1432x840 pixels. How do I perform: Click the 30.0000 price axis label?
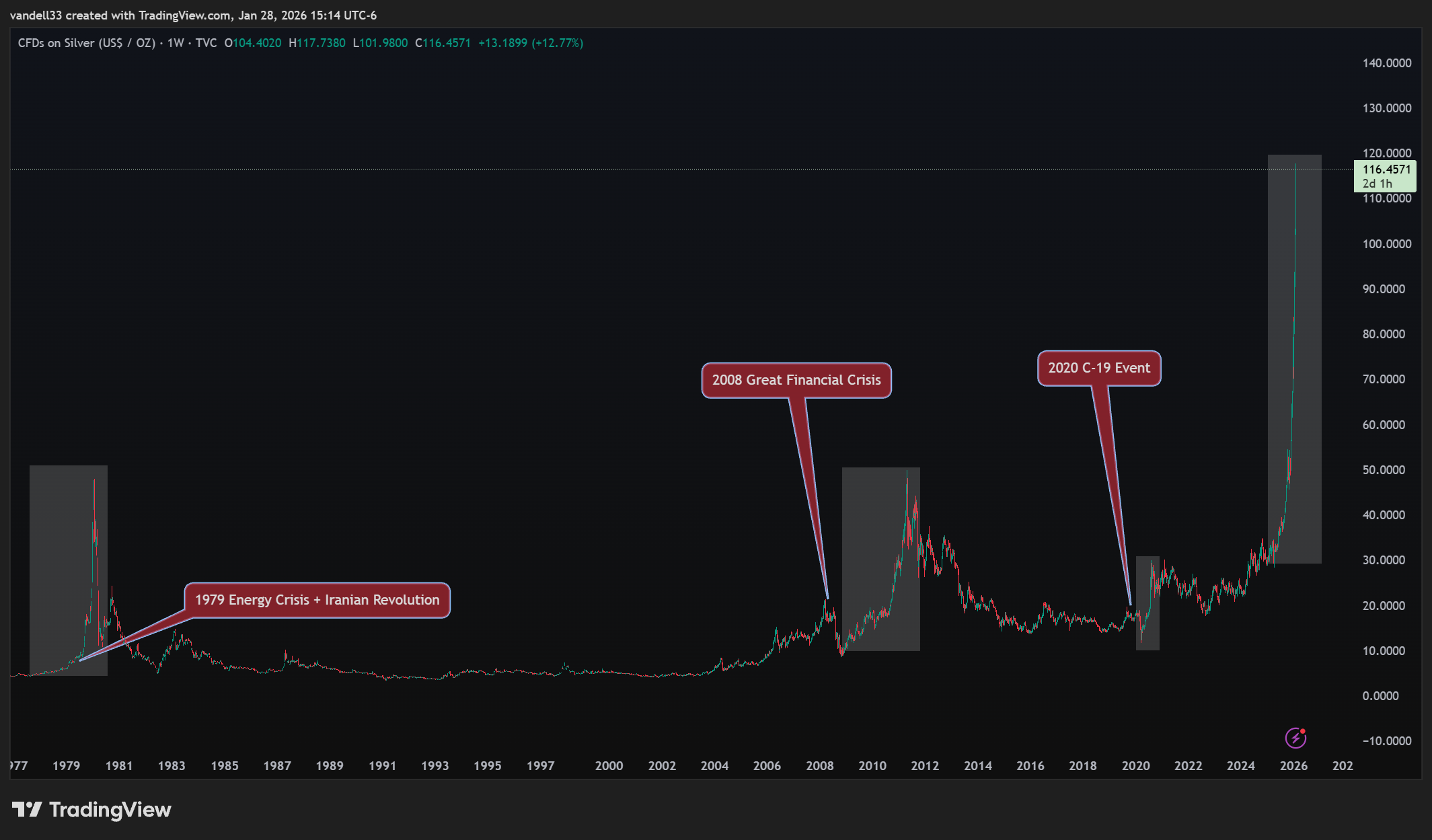coord(1384,560)
